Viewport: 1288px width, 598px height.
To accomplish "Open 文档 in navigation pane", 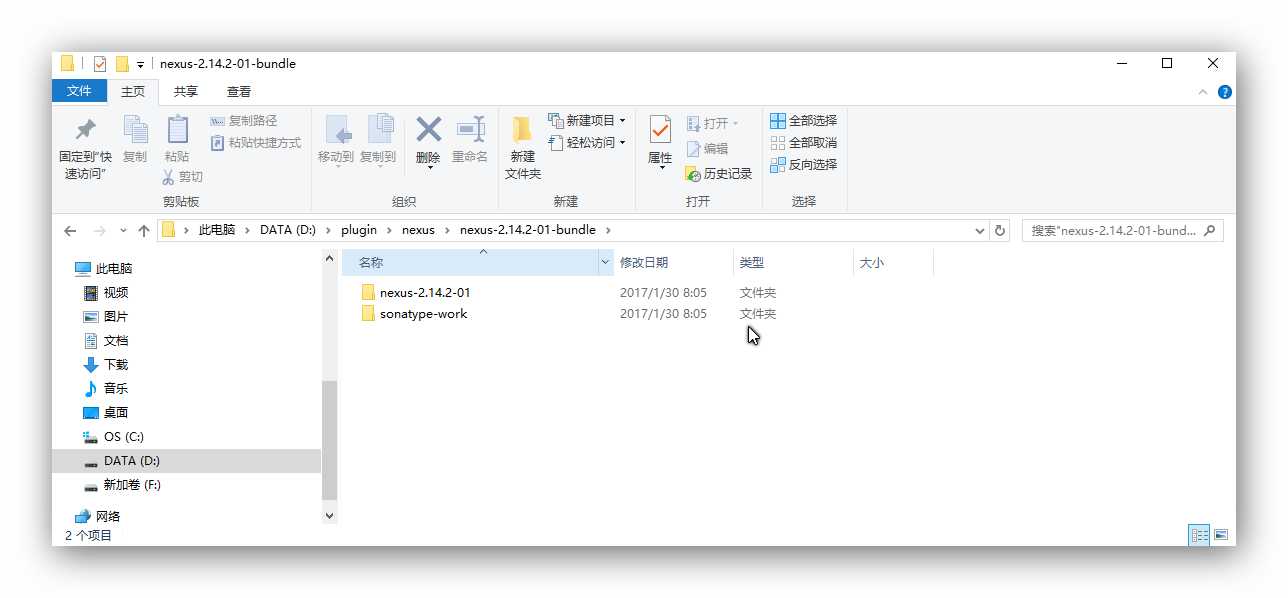I will tap(105, 341).
